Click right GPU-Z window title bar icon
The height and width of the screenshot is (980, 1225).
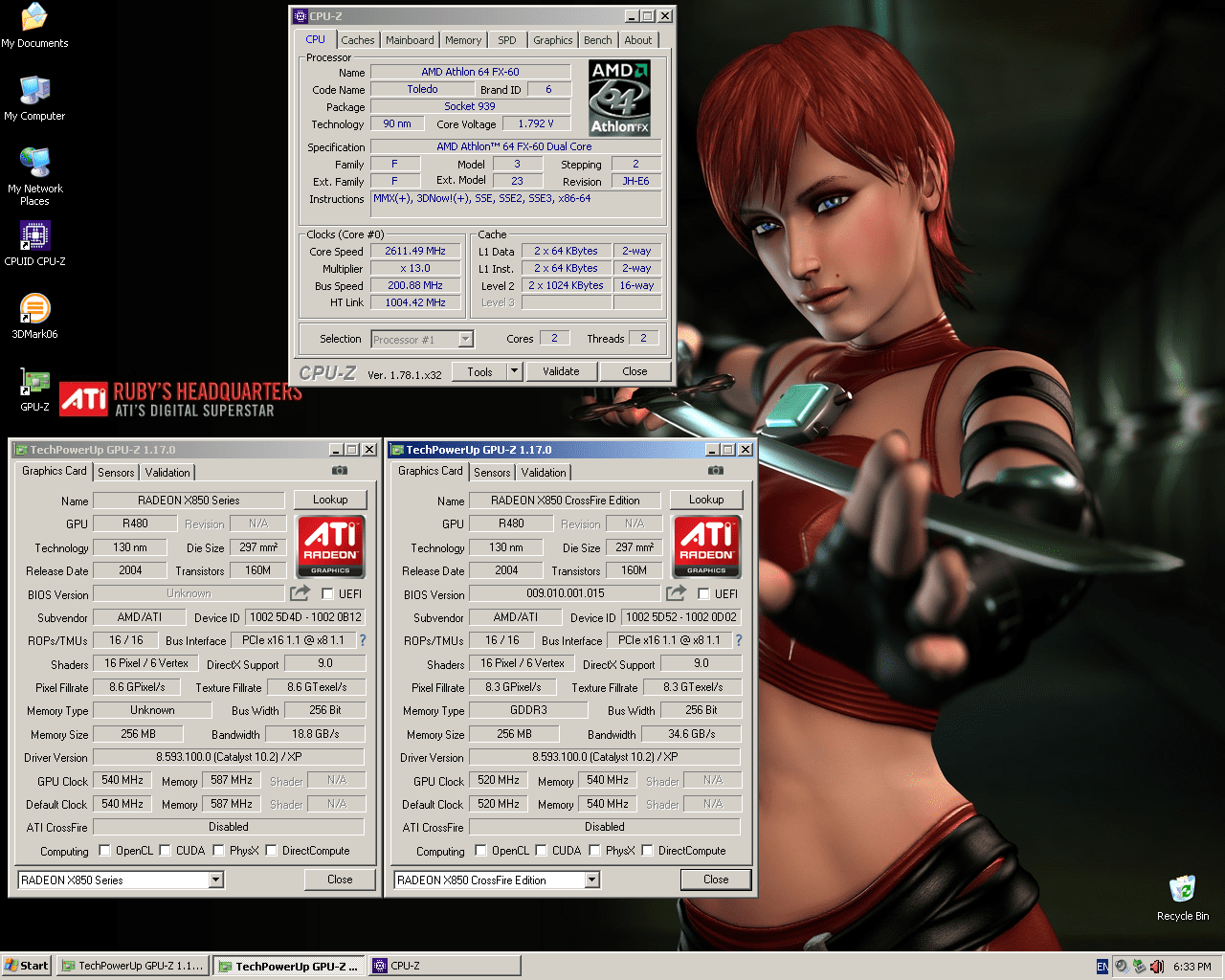[x=397, y=450]
